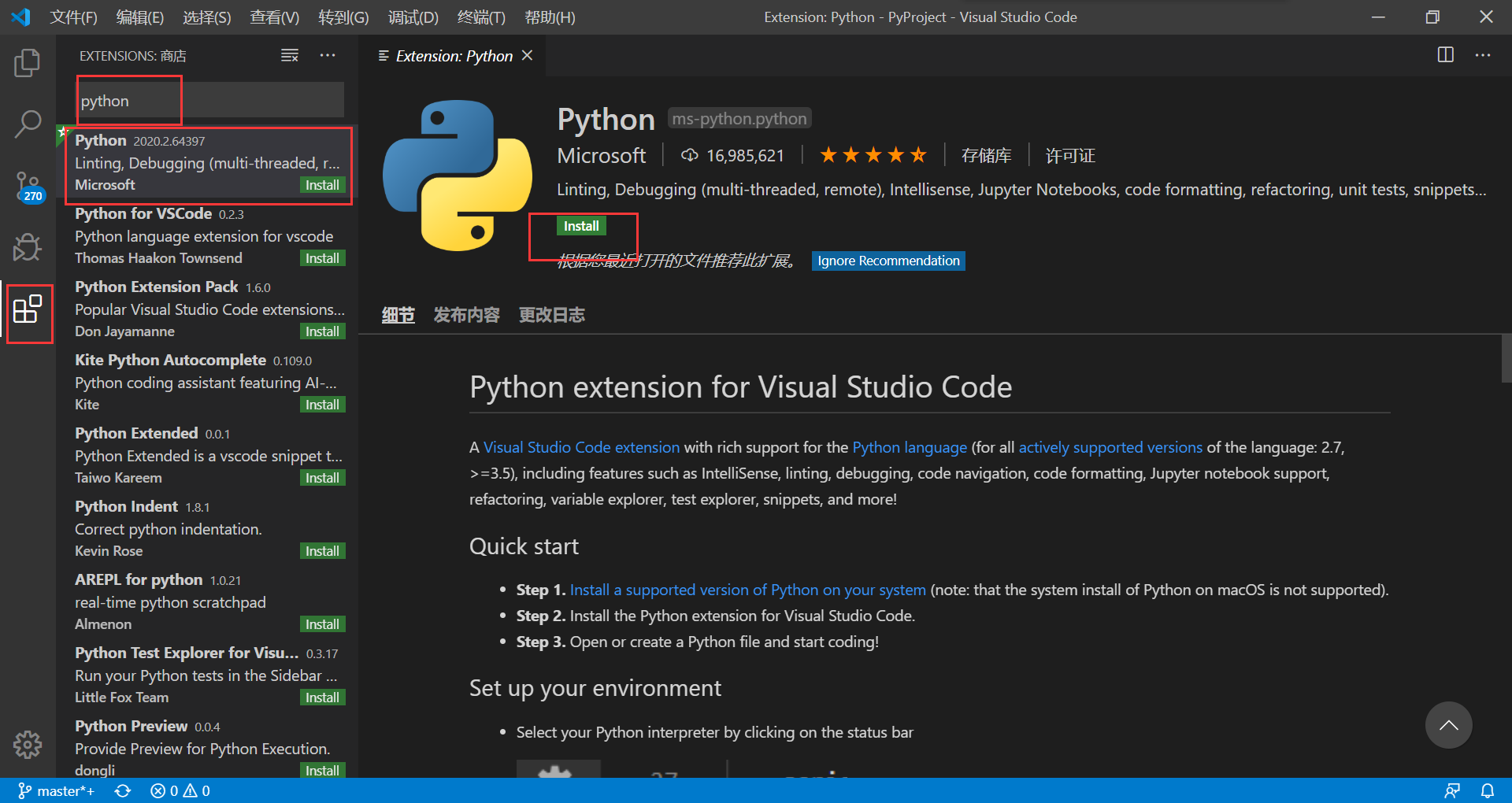Split the editor to the side
Screen dimensions: 1512x803
(1446, 55)
